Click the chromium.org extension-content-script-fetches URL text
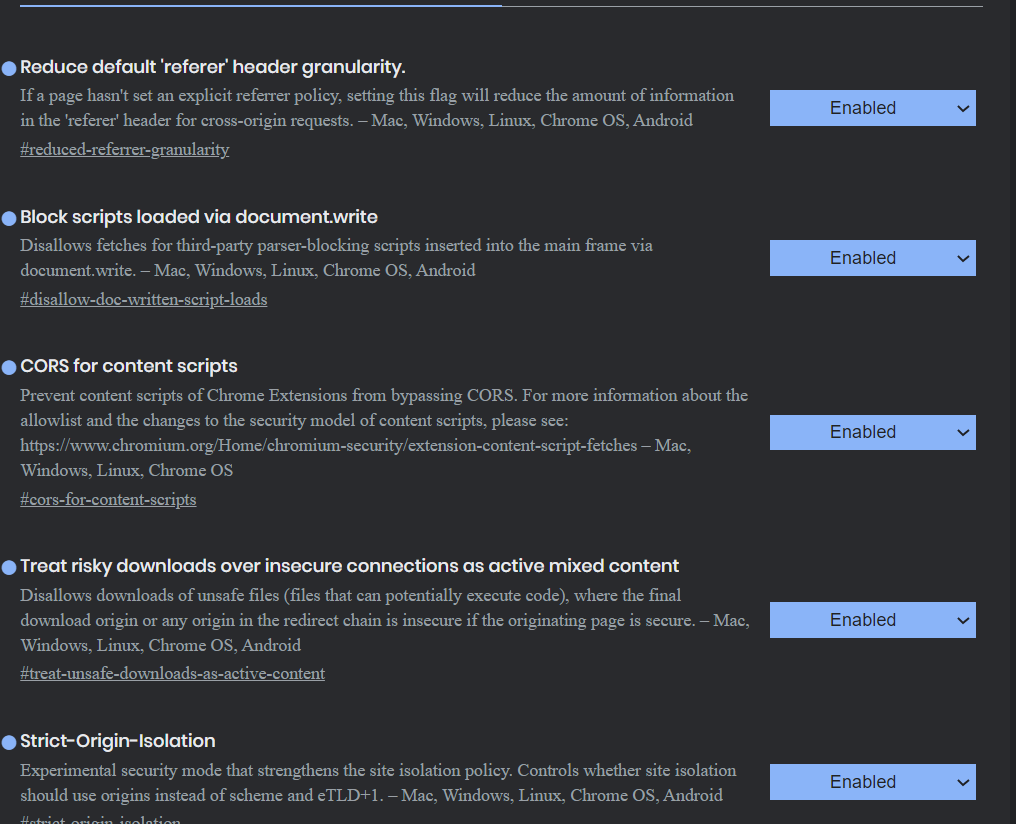This screenshot has width=1016, height=824. tap(329, 445)
